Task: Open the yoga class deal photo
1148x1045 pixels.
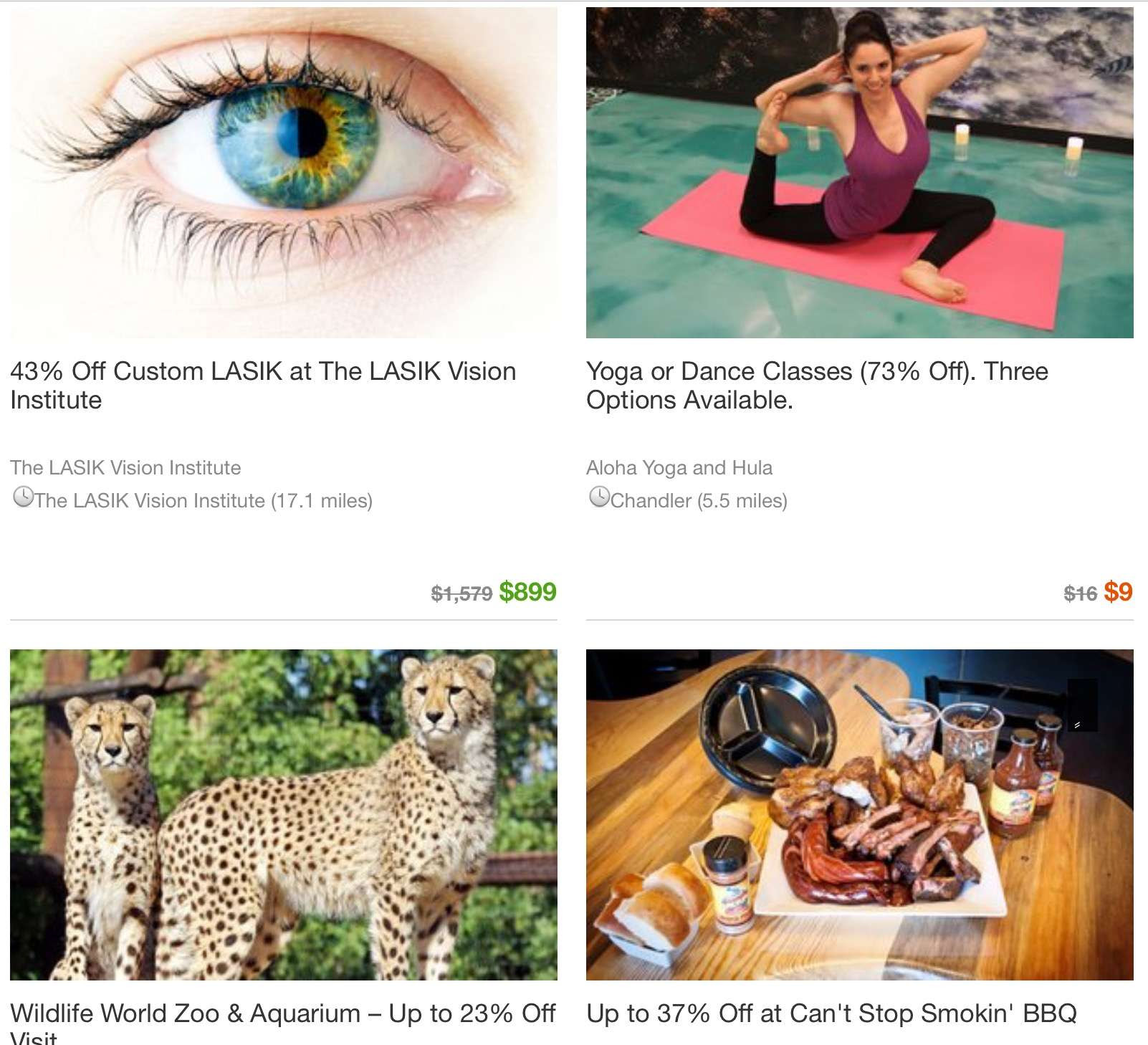Action: click(860, 173)
